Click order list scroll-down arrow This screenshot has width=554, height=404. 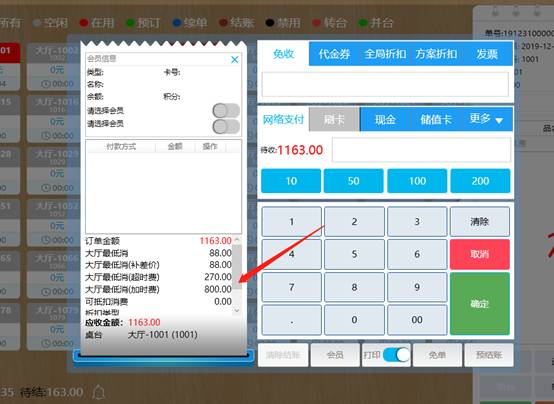coord(237,311)
